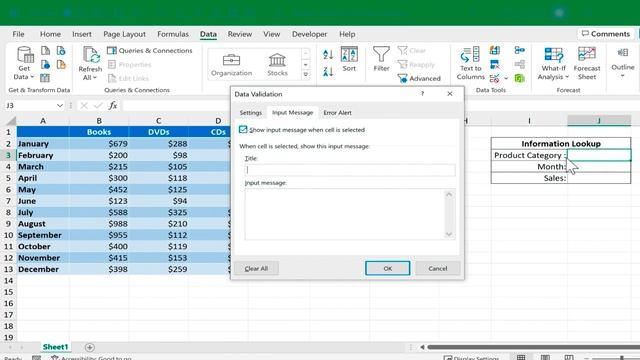
Task: Select cell J3 next to Product Category
Action: click(599, 155)
